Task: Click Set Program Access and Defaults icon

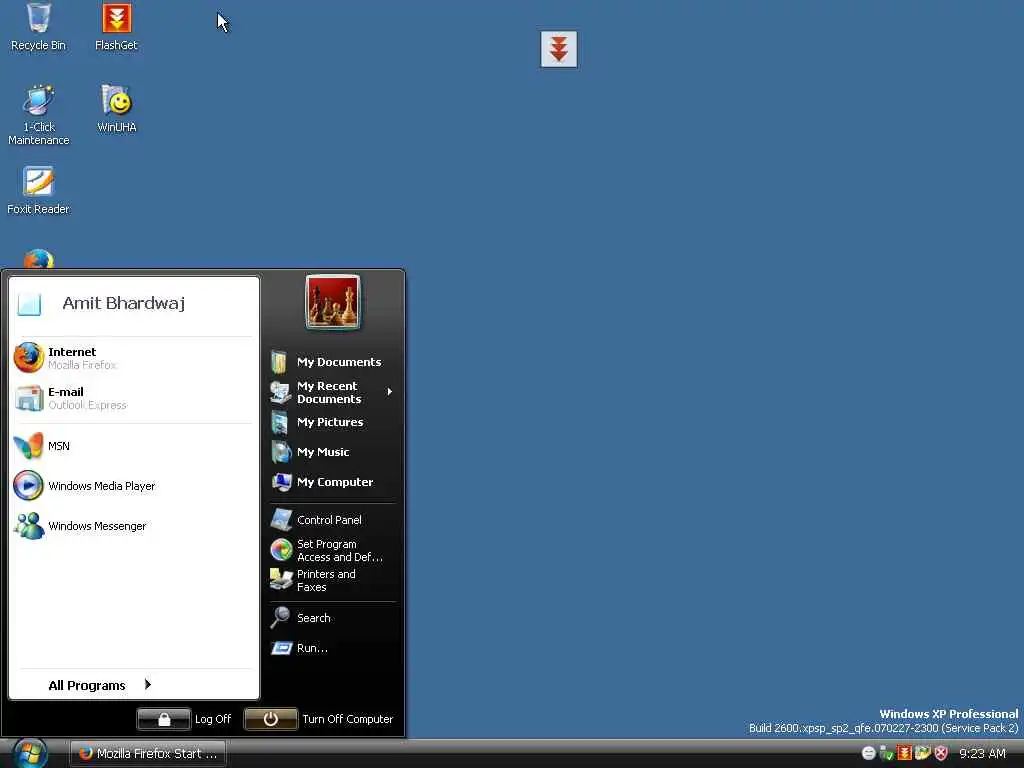Action: coord(281,550)
